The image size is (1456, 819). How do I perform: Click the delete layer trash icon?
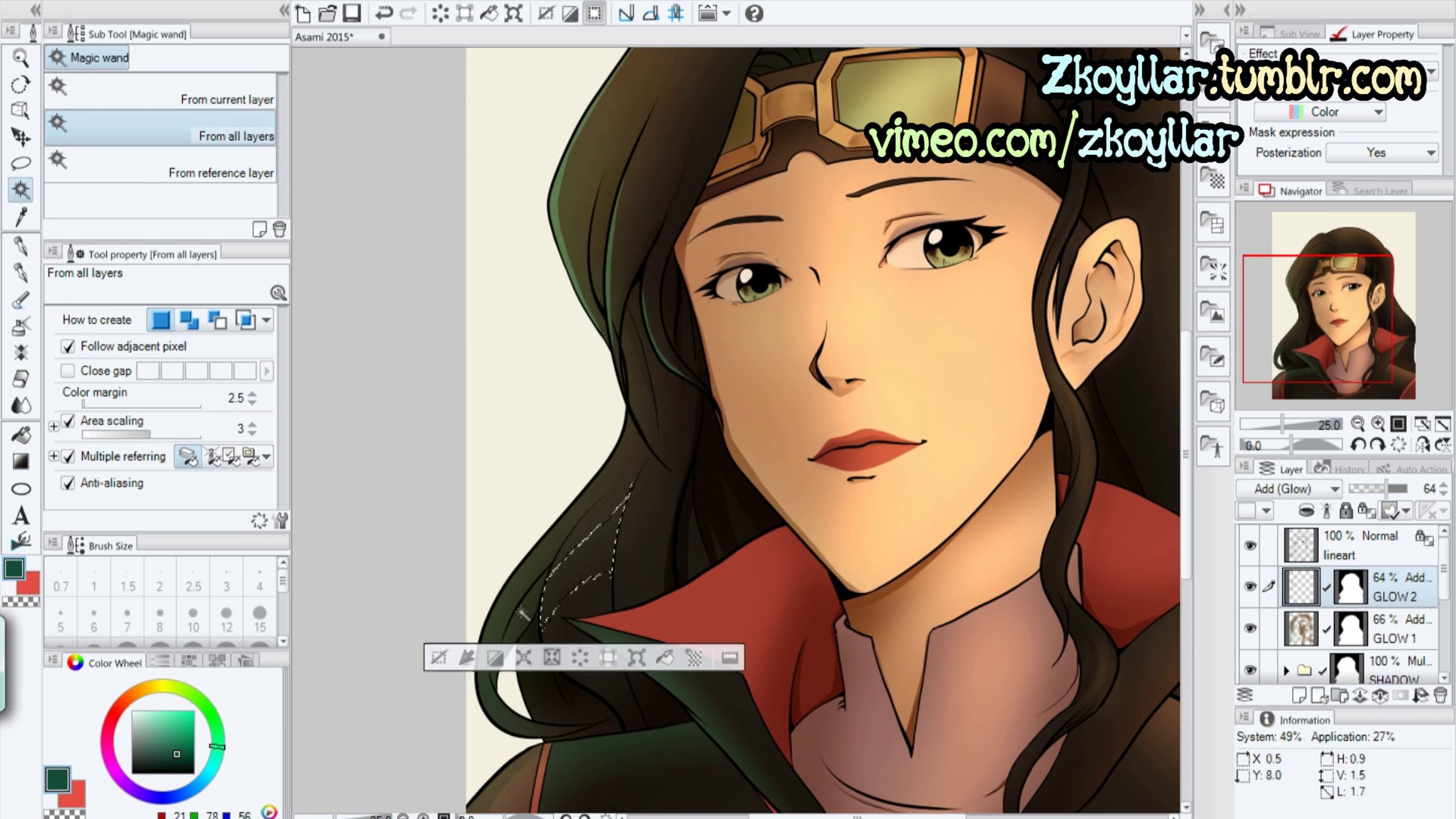tap(1440, 695)
